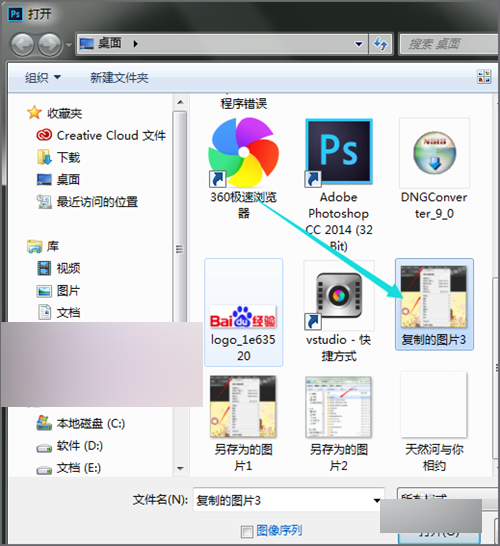Click the refresh icon next to the address bar
This screenshot has height=546, width=500.
click(380, 44)
